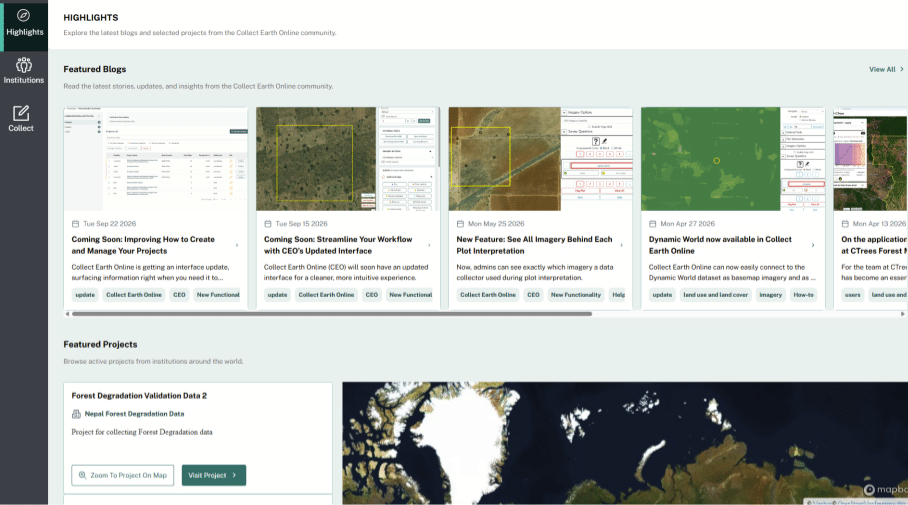The width and height of the screenshot is (908, 505).
Task: Click 'Project for collecting Forest Degradation data' text
Action: click(x=142, y=432)
